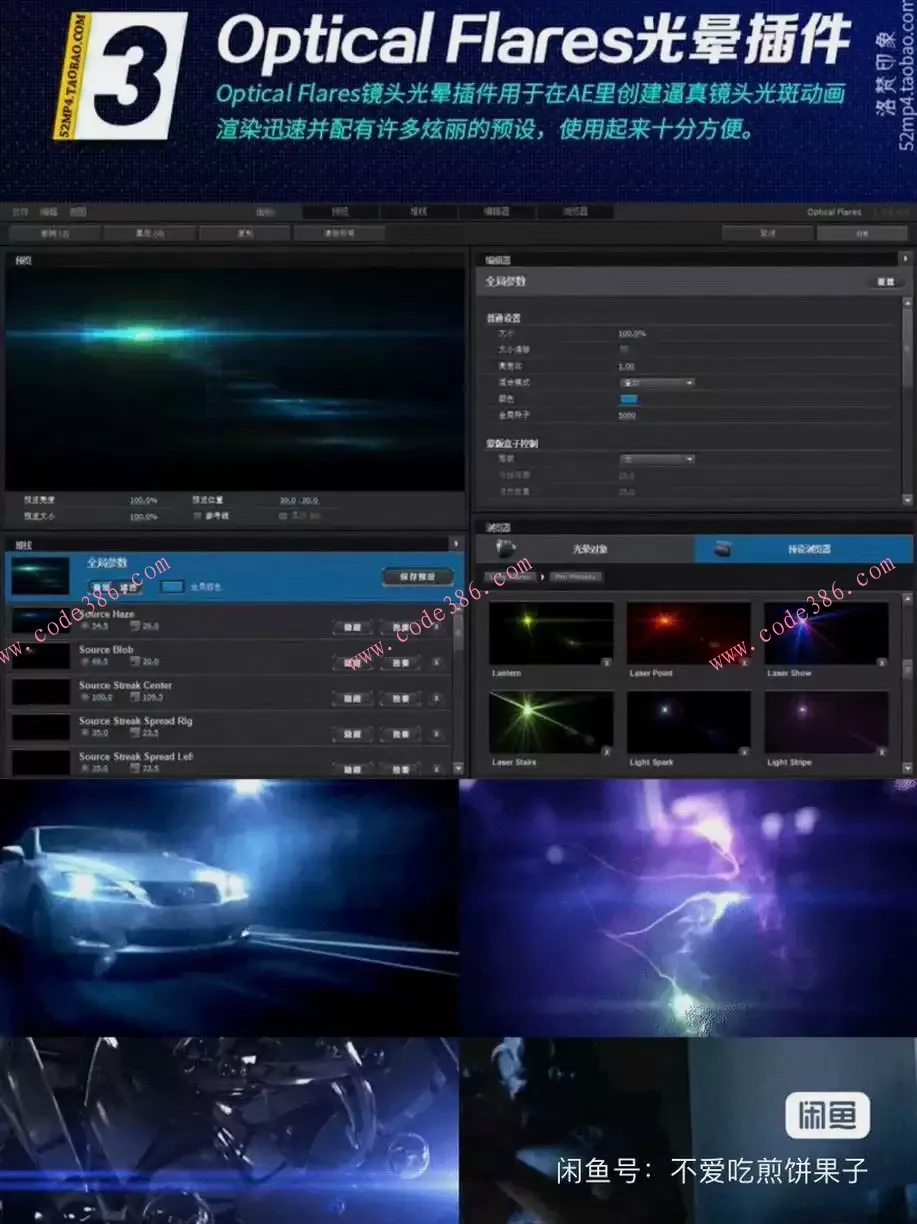Collapse the editor panel using corner arrow
The image size is (917, 1224).
905,259
